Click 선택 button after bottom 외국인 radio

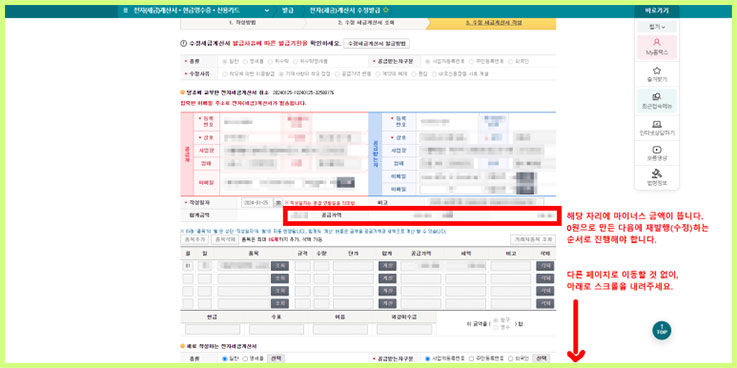[x=541, y=359]
